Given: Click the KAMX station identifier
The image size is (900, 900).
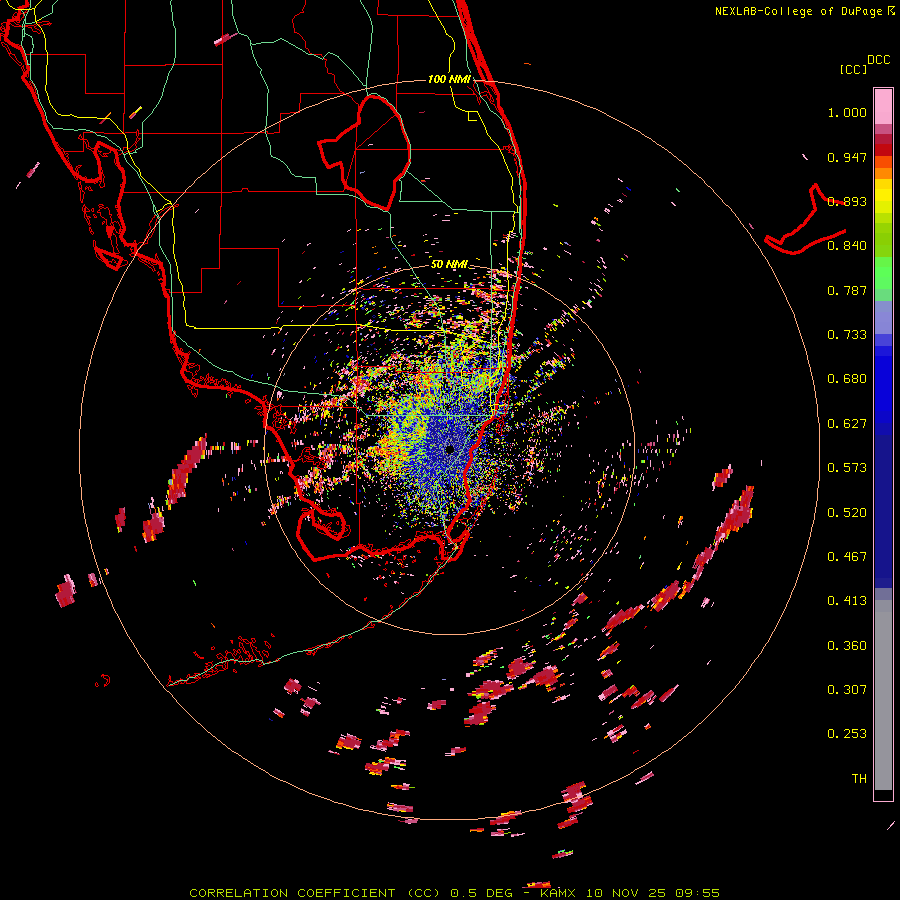Looking at the screenshot, I should (560, 893).
